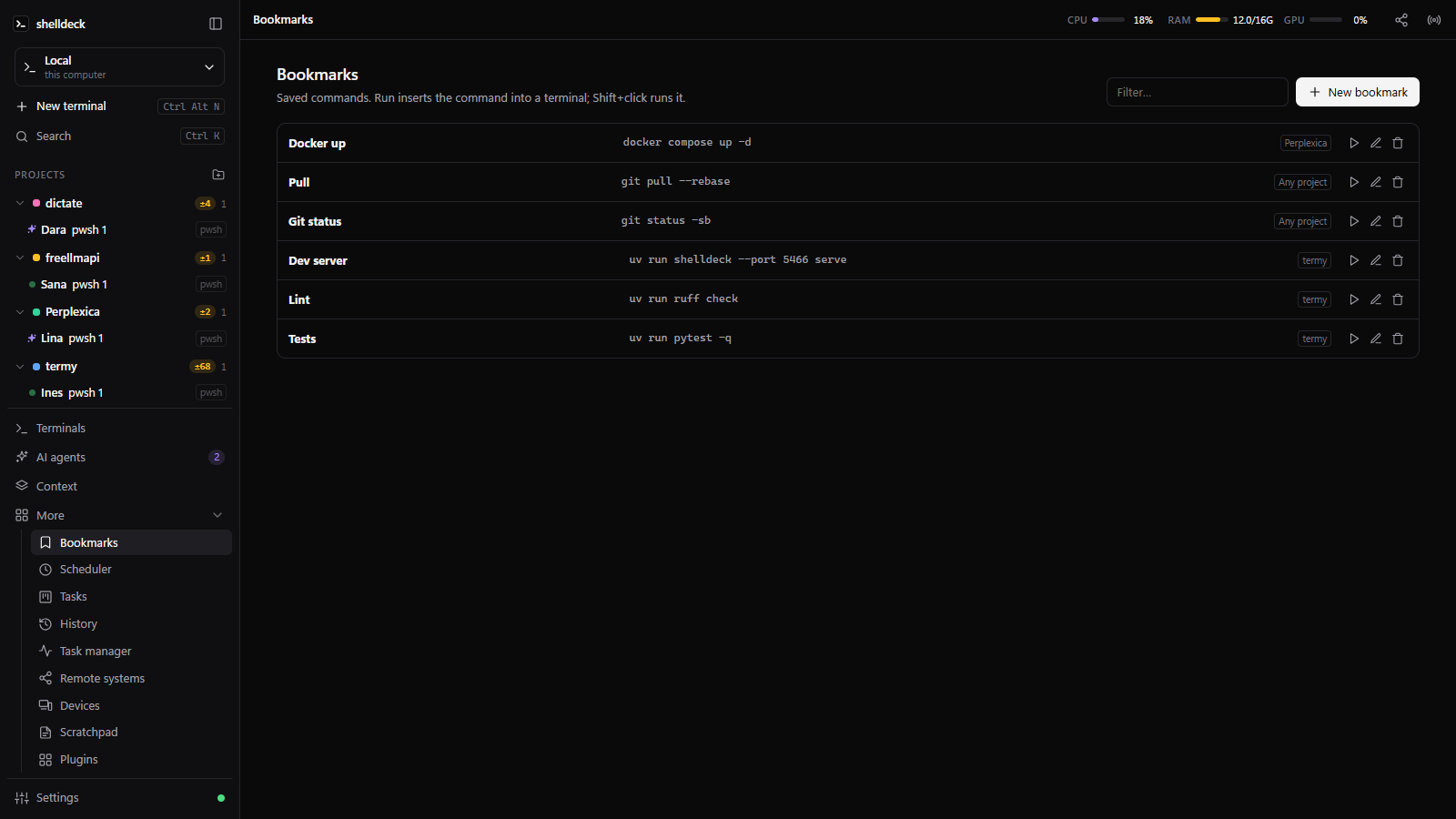Delete the Lint bookmark

tap(1398, 299)
